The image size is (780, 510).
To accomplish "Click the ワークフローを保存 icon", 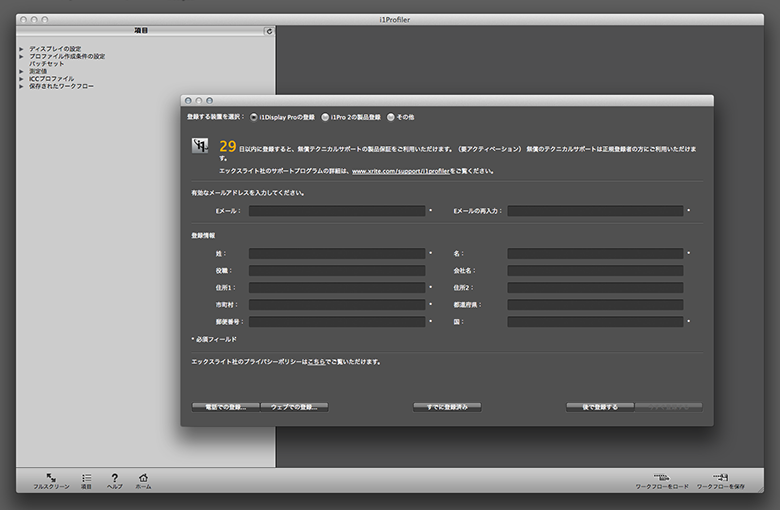I will click(x=721, y=478).
